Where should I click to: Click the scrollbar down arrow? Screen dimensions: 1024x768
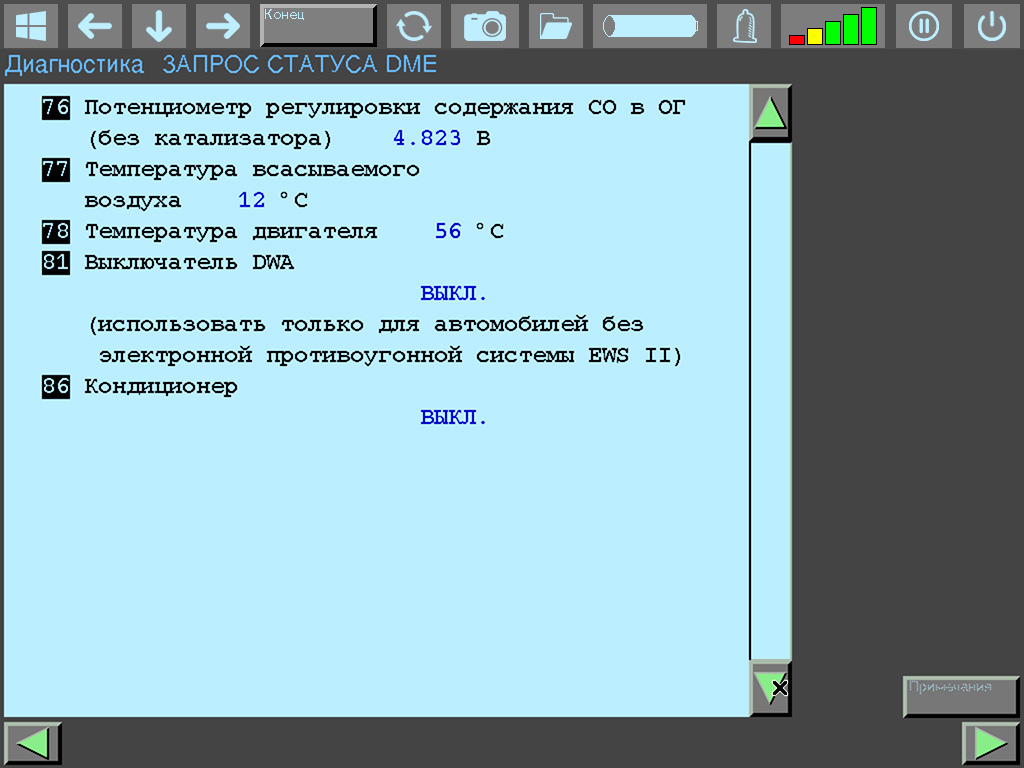click(770, 687)
